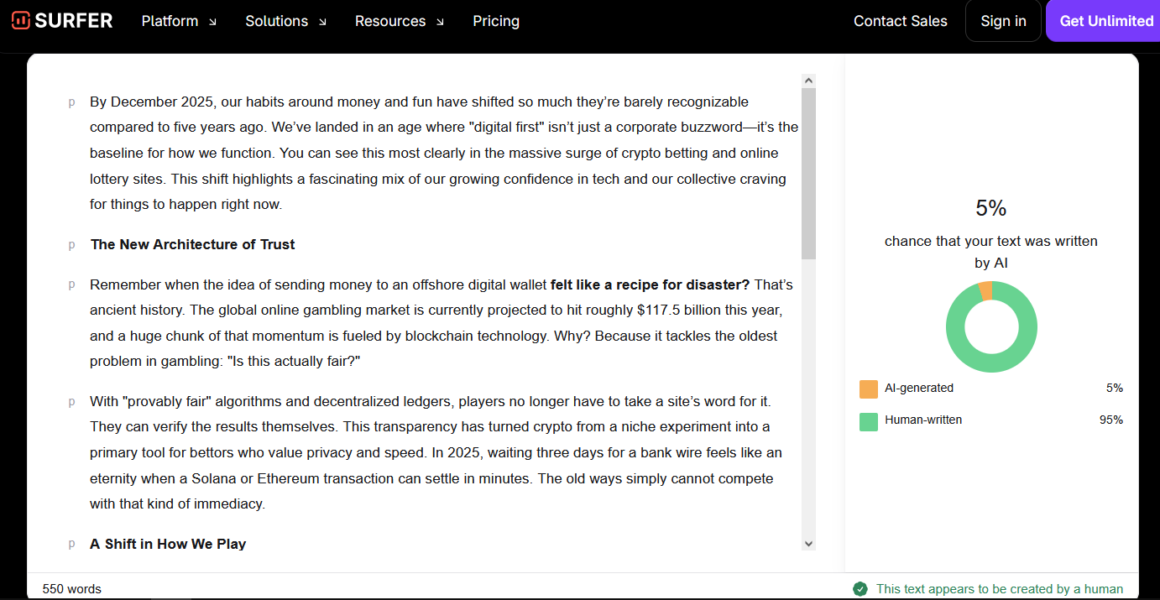Click the orange AI-generated legend swatch

(868, 389)
